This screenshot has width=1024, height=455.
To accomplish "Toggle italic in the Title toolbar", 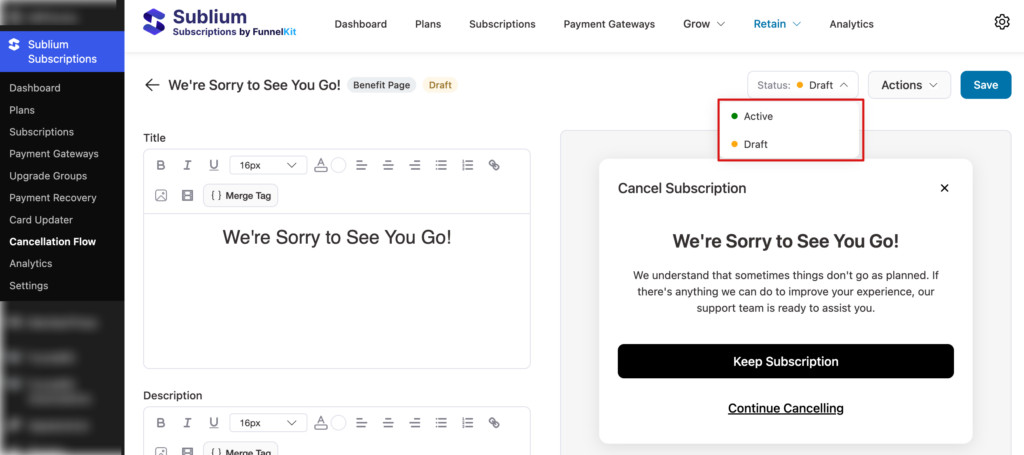I will [x=187, y=165].
